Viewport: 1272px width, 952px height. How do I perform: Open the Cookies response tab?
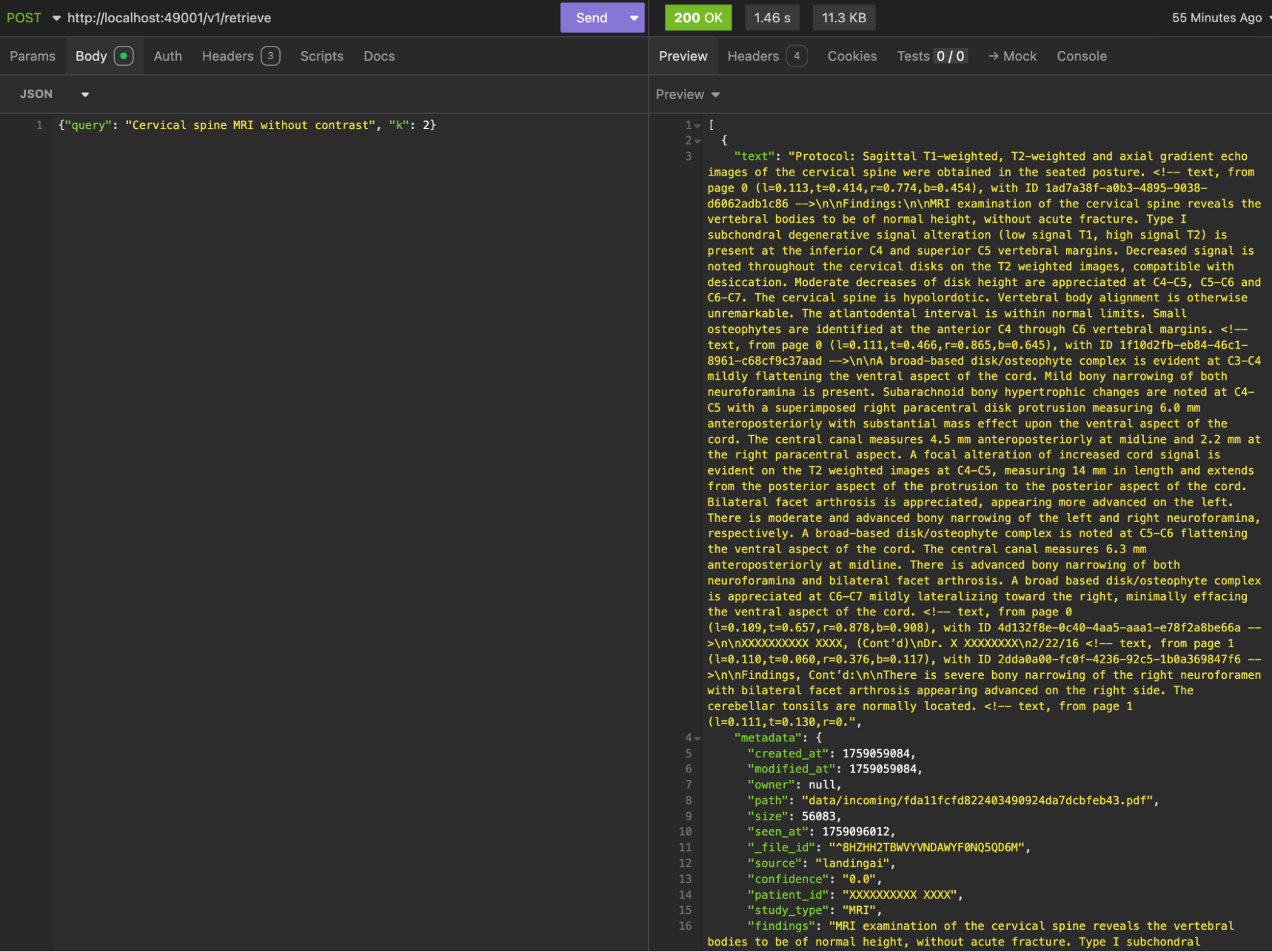[x=851, y=56]
